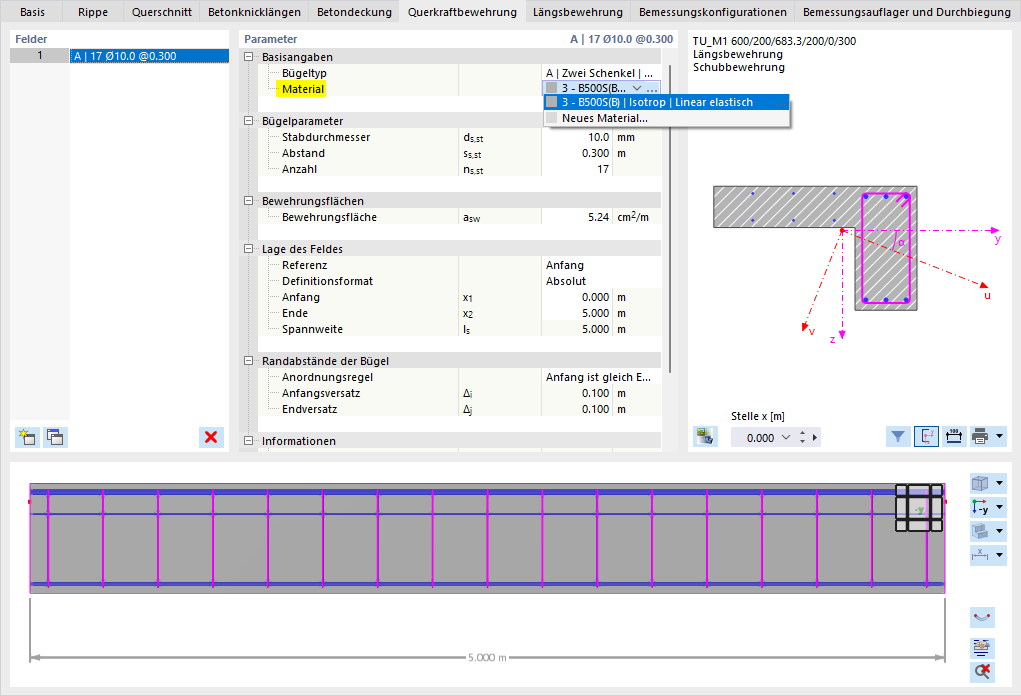Image resolution: width=1021 pixels, height=696 pixels.
Task: Open the Betondeckung tab
Action: tap(354, 12)
